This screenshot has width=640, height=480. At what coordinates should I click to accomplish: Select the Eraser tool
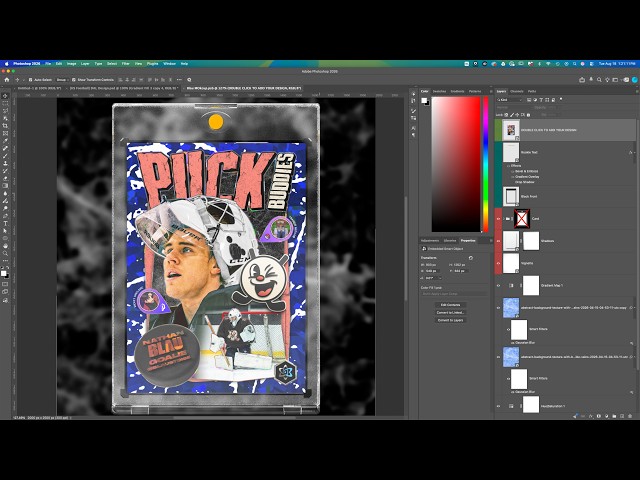click(x=5, y=178)
